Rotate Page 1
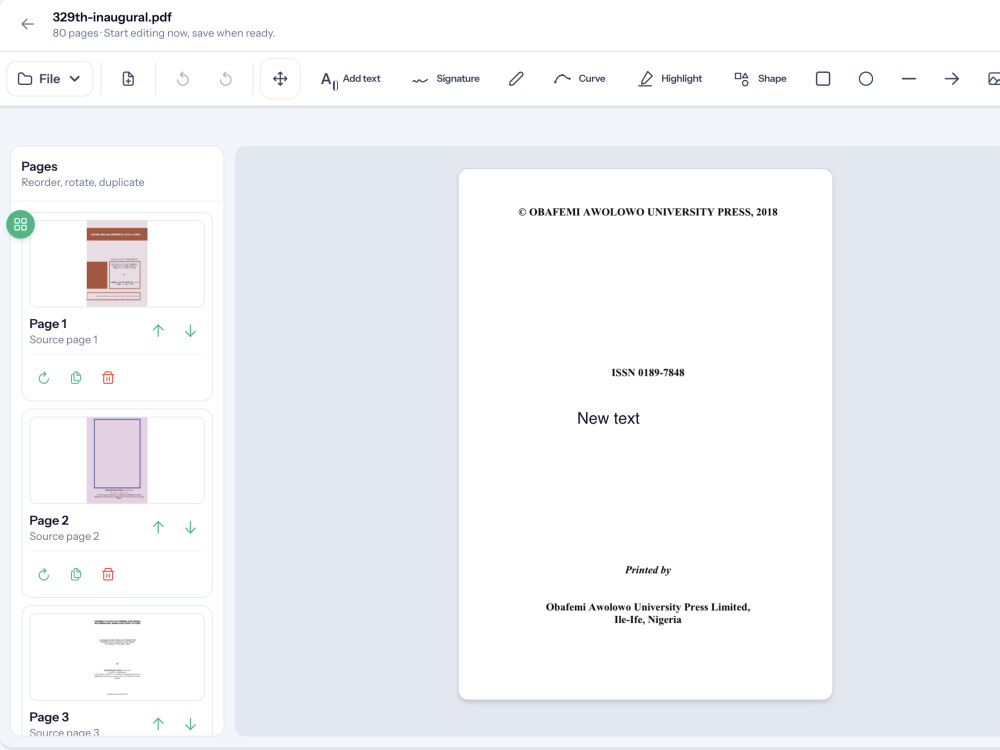1000x750 pixels. 43,378
